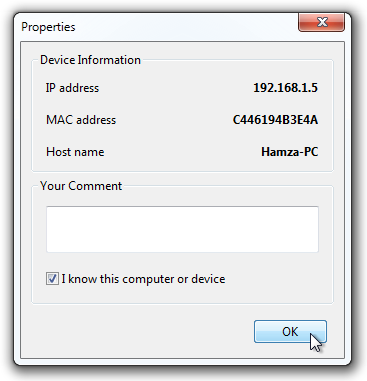367x381 pixels.
Task: Select the MAC address value C446194B3E4A
Action: (x=275, y=120)
